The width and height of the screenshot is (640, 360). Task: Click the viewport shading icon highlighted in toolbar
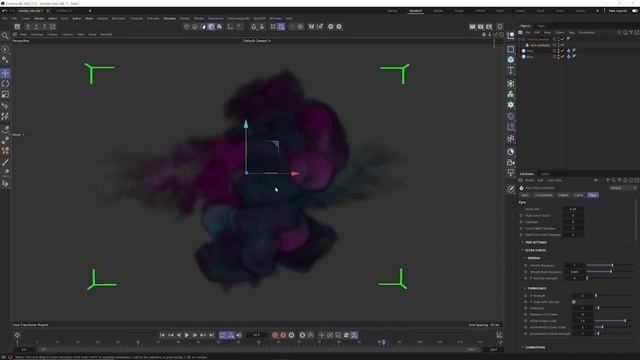click(211, 27)
